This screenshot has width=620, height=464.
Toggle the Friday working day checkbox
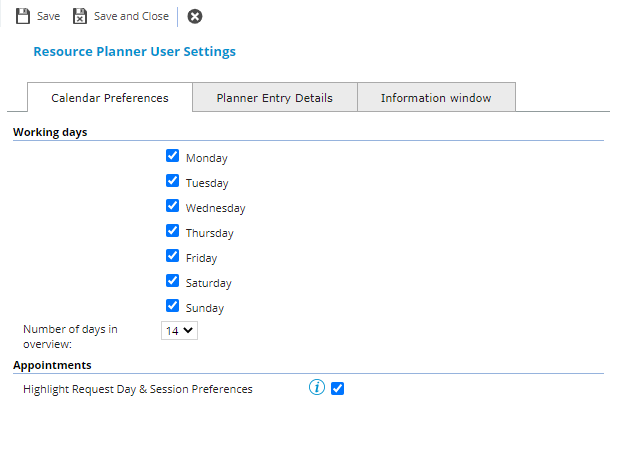172,256
